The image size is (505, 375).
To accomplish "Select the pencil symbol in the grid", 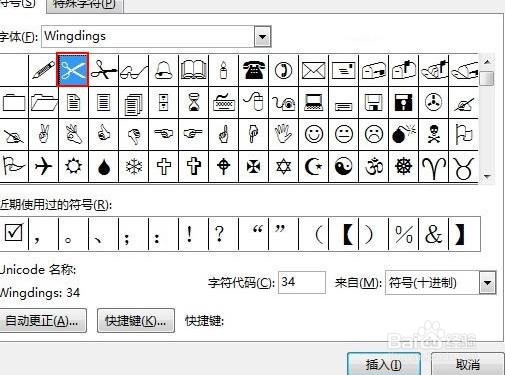I will 44,70.
